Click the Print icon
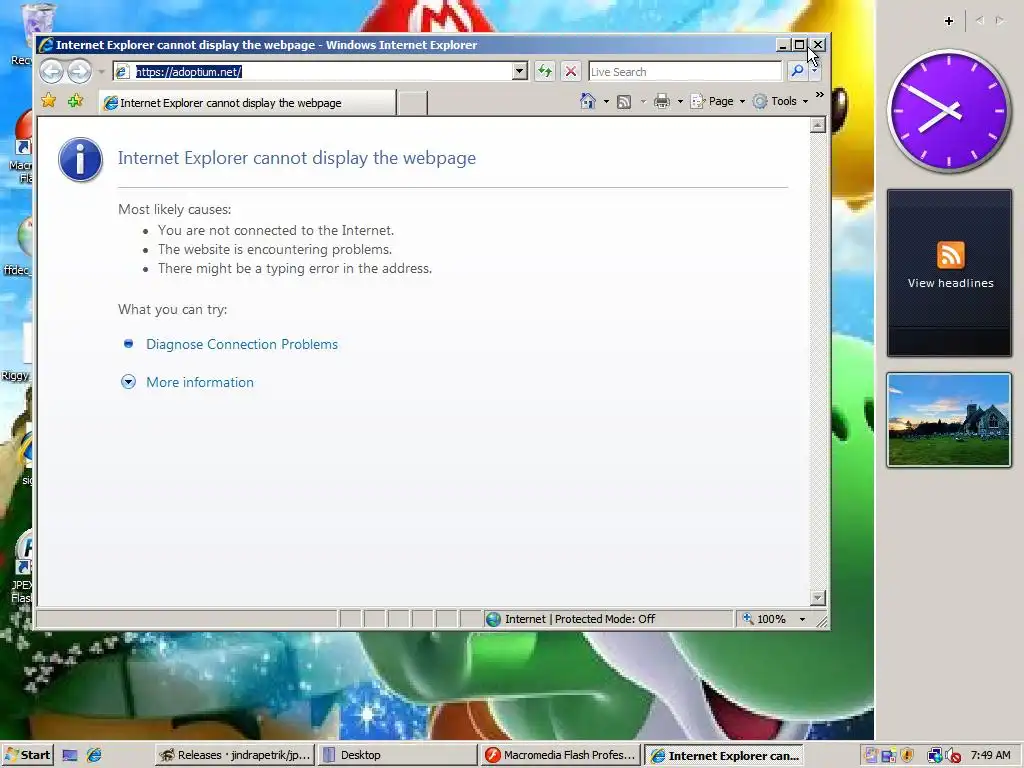1024x768 pixels. pos(662,101)
